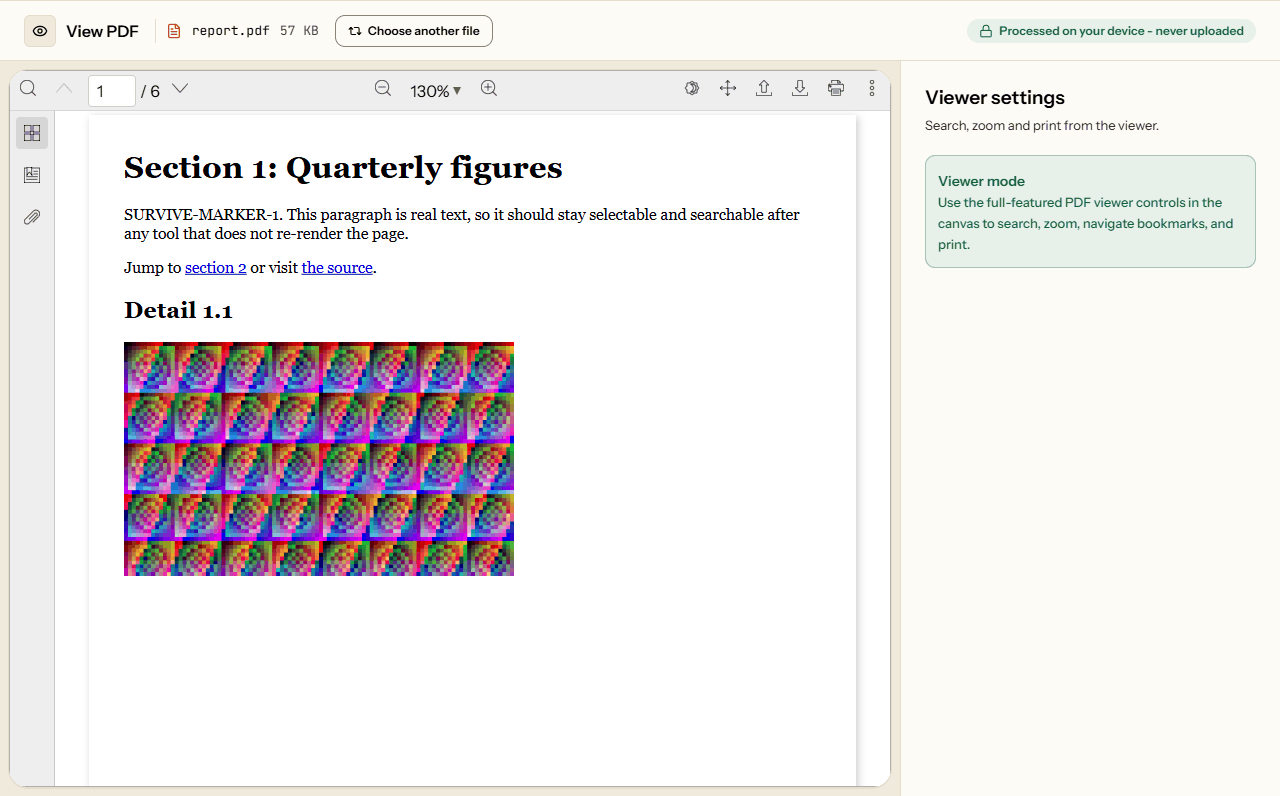Click the '/ 6' page total label
Image resolution: width=1280 pixels, height=796 pixels.
(150, 91)
